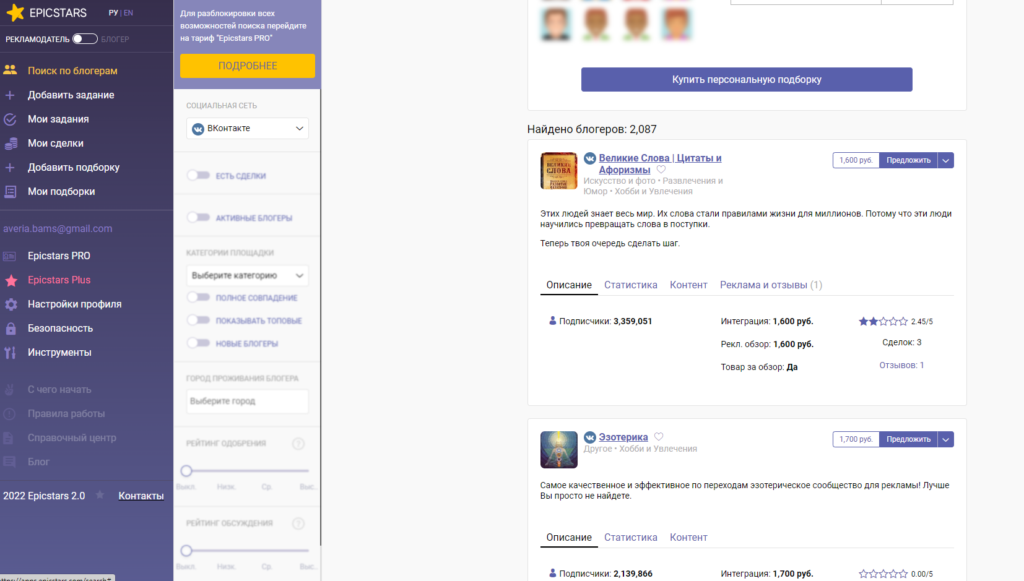Turn on Новые блогеры toggle
This screenshot has width=1024, height=581.
pos(199,343)
